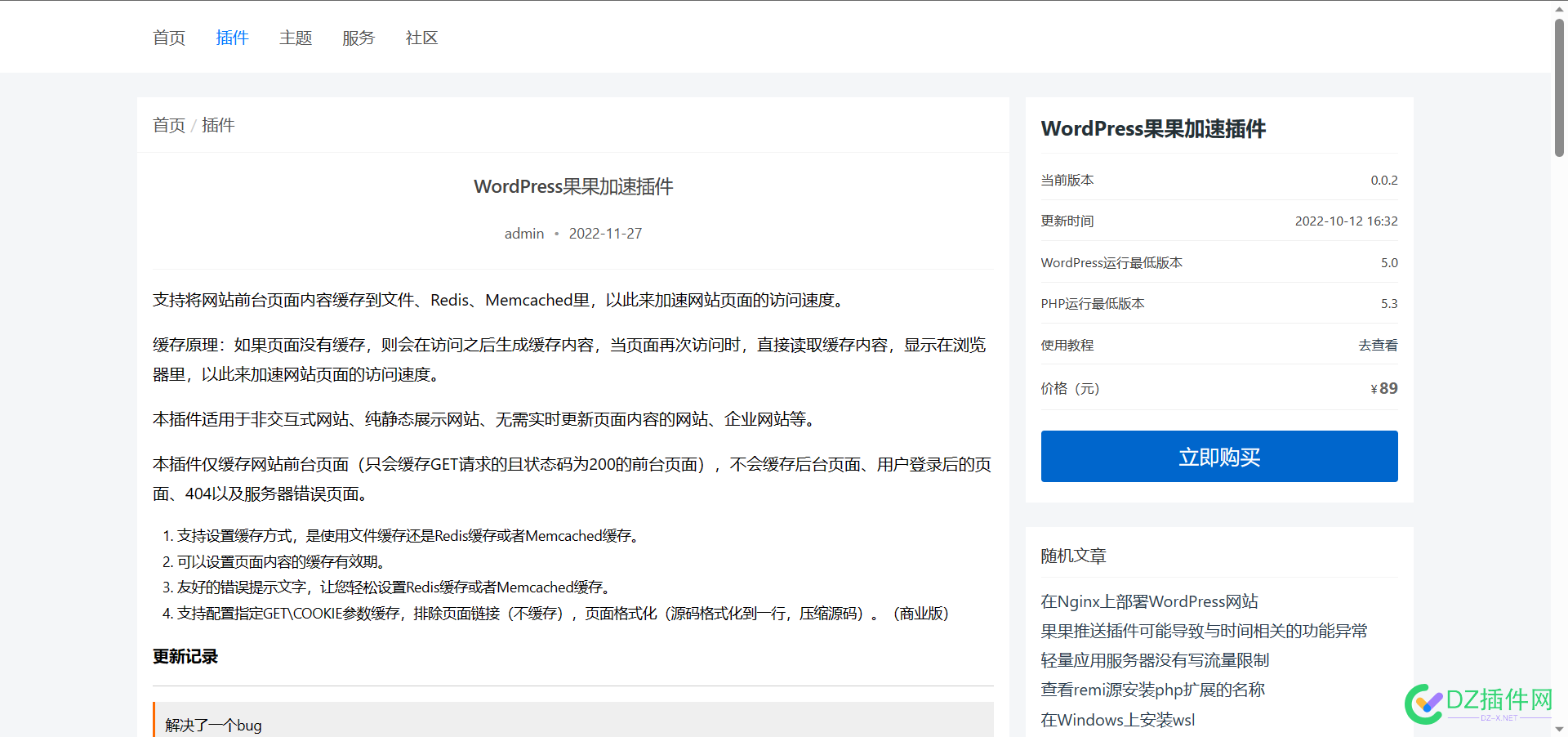This screenshot has width=1568, height=737.
Task: Open article 查看remi源安装php扩展的名称
Action: pyautogui.click(x=1152, y=690)
